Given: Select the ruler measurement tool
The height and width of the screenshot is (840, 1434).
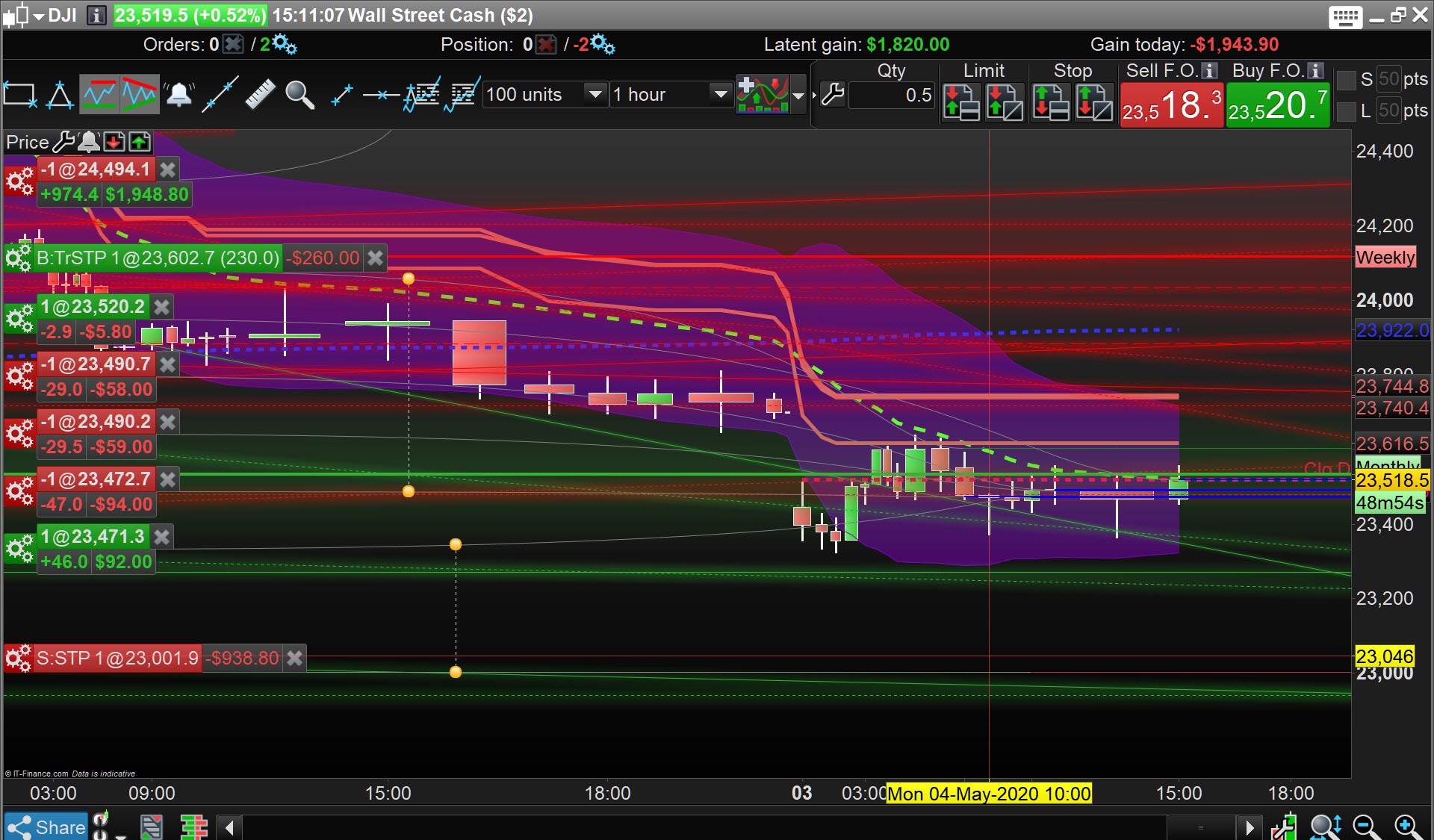Looking at the screenshot, I should [260, 95].
